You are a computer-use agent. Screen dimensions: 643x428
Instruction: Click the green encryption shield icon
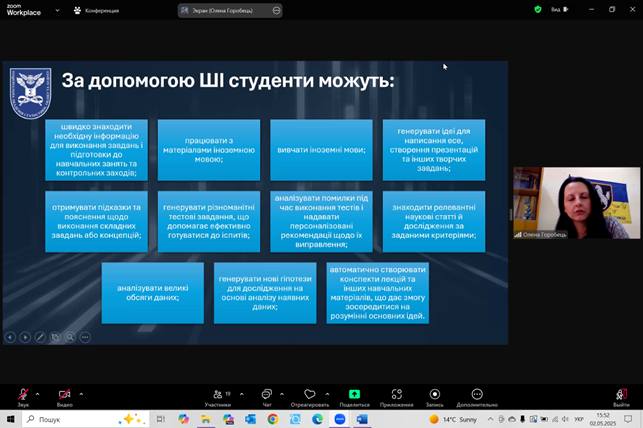coord(537,9)
